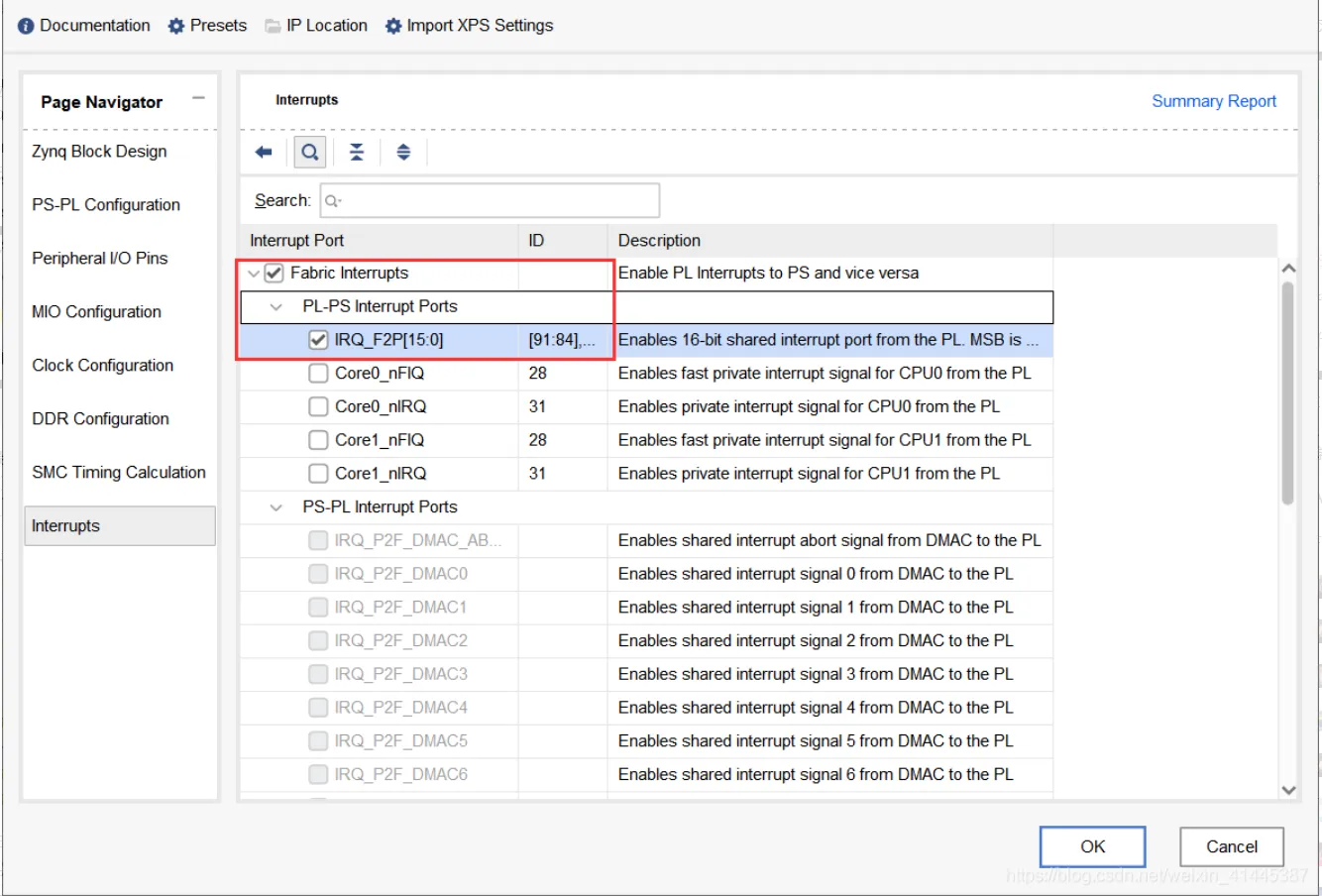Click the Documentation label

coord(95,26)
